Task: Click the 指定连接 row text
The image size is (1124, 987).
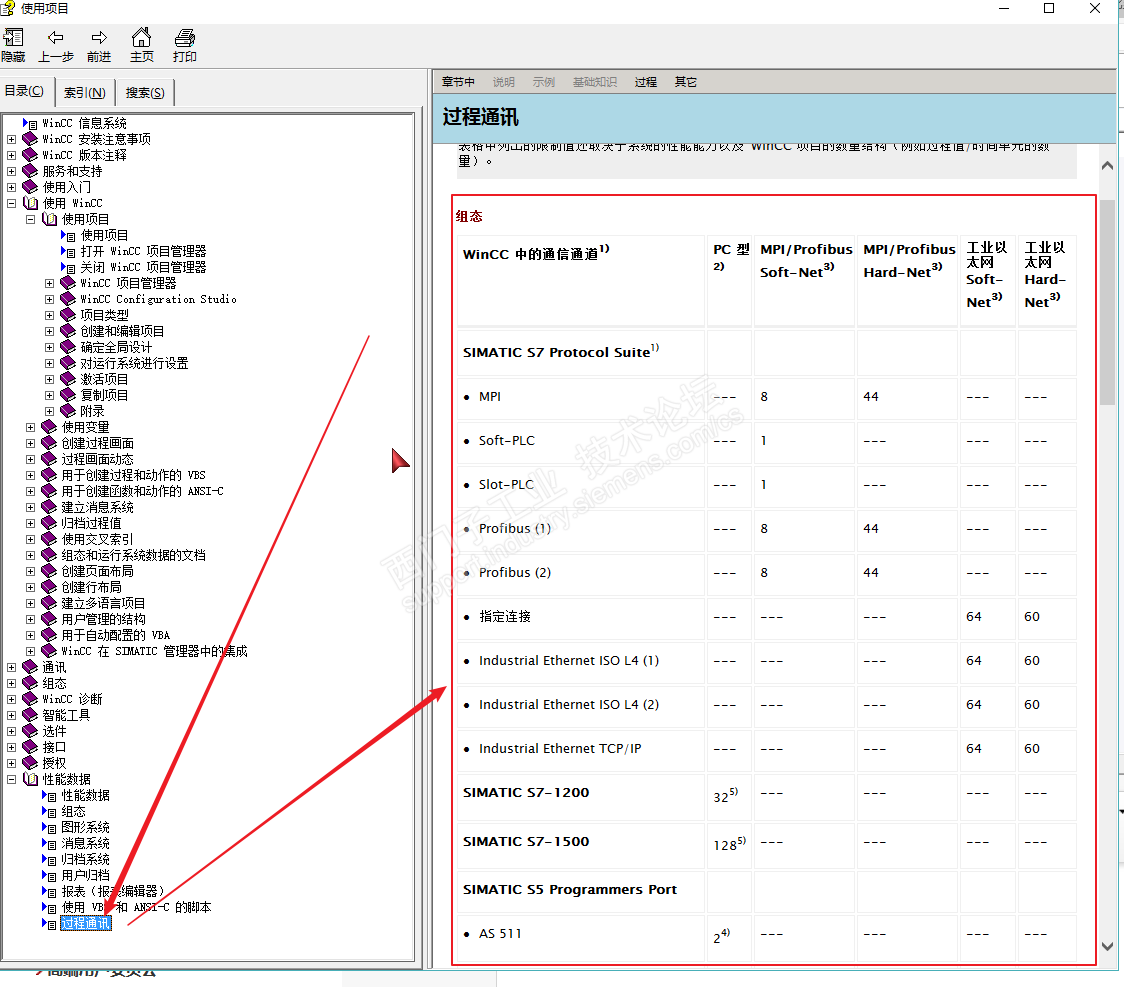Action: click(x=505, y=616)
